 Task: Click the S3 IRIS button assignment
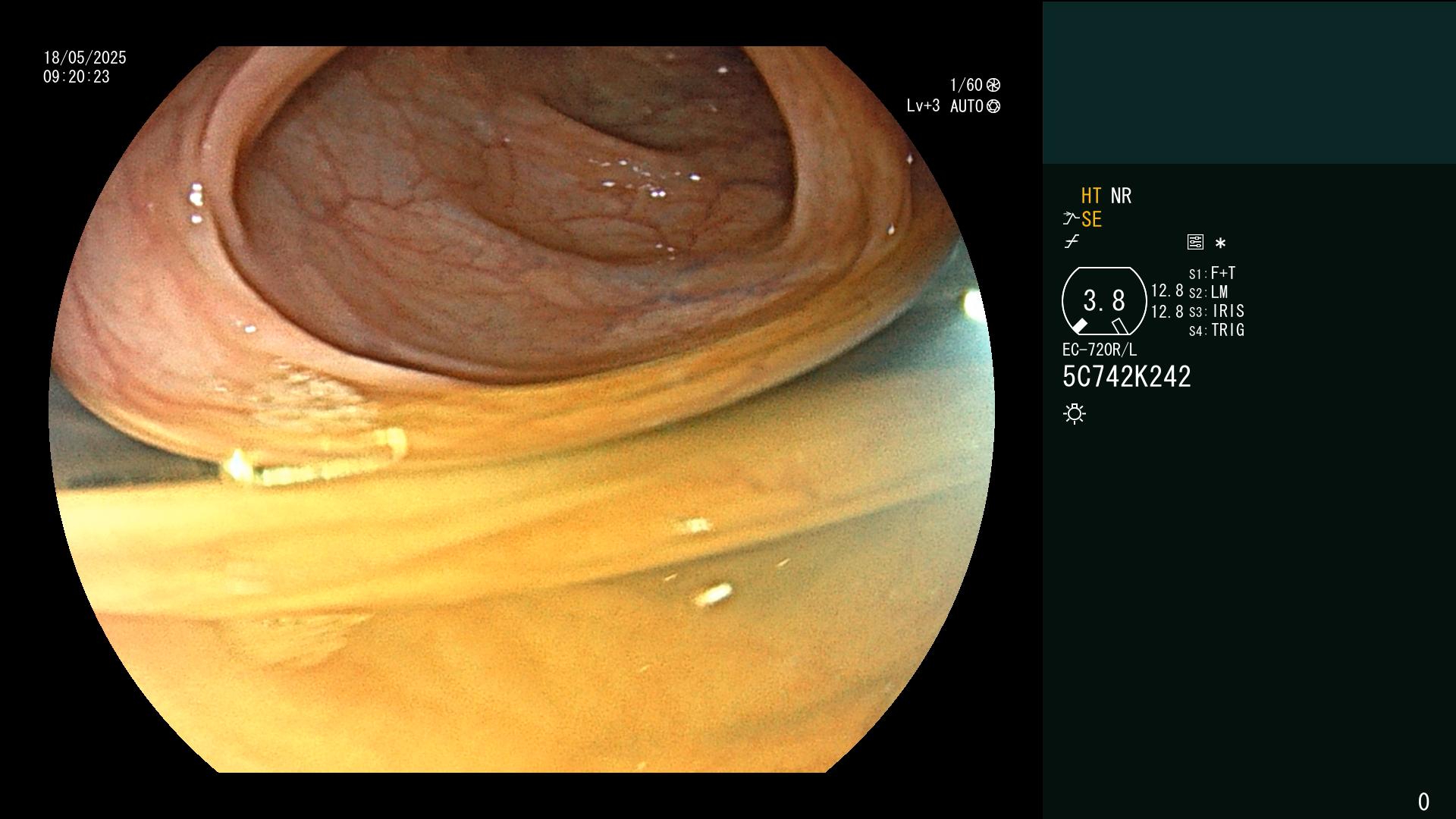[x=1217, y=311]
